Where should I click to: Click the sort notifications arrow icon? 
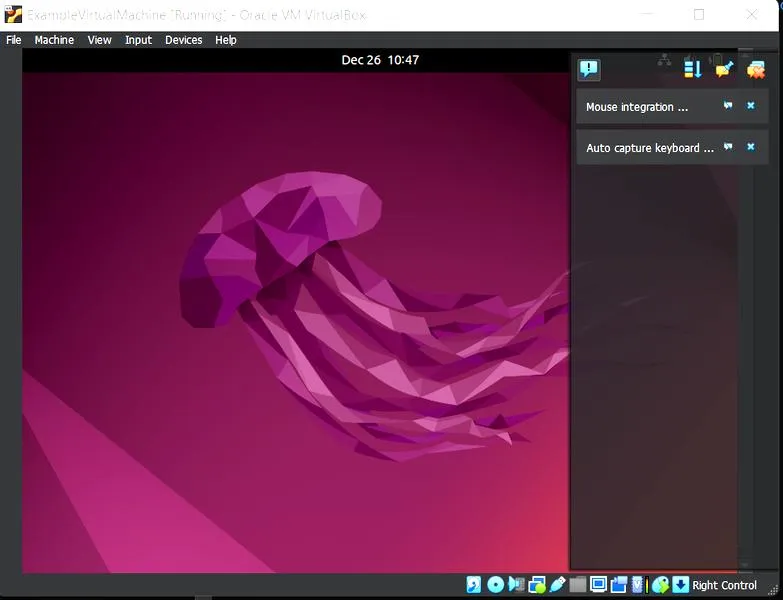click(693, 69)
